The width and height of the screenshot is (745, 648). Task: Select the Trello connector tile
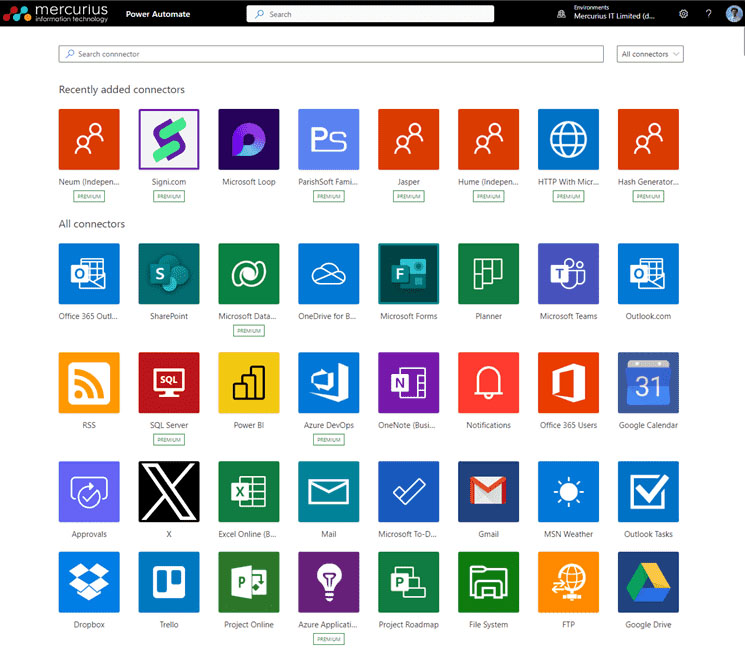coord(169,582)
